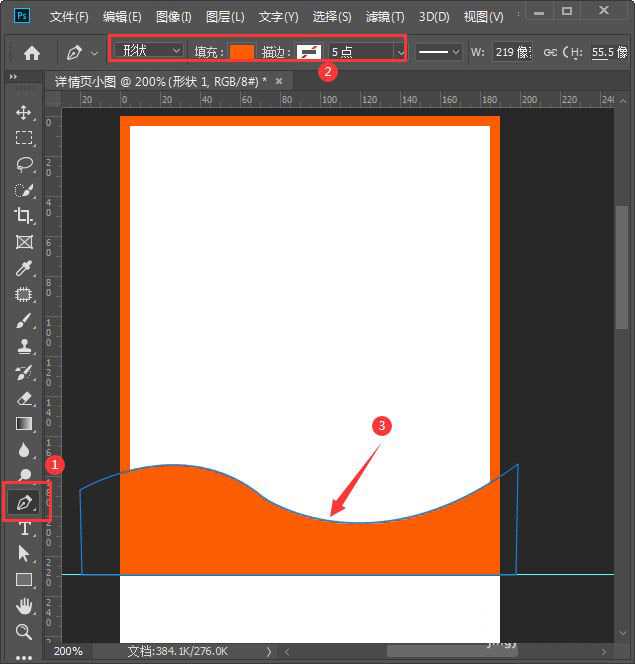Image resolution: width=635 pixels, height=664 pixels.
Task: Select the Crop tool
Action: point(24,216)
